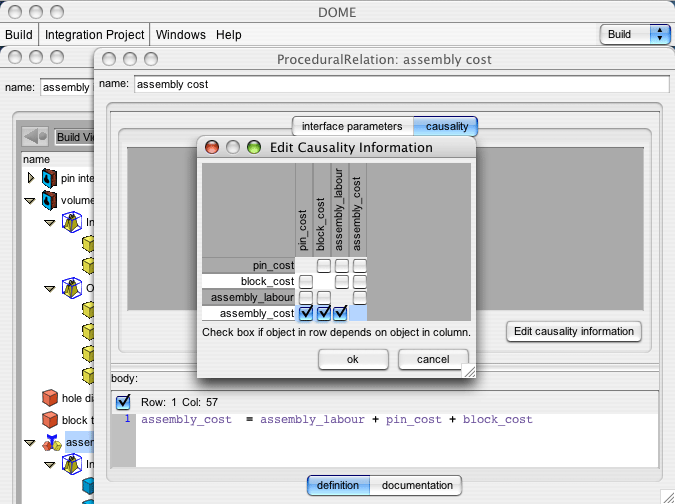
Task: Collapse the O filter node
Action: click(x=50, y=288)
